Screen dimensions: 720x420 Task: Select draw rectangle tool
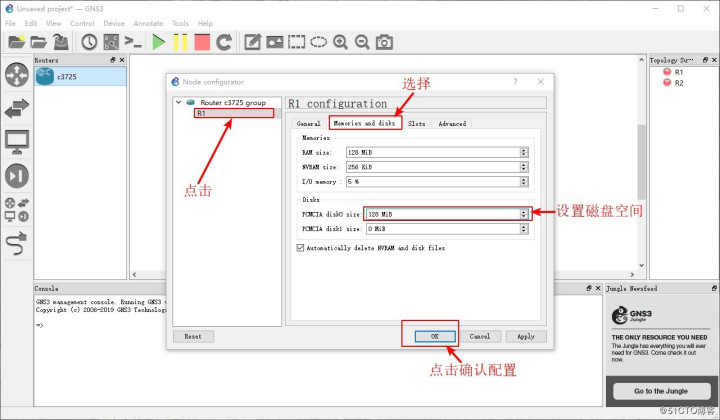pos(296,42)
